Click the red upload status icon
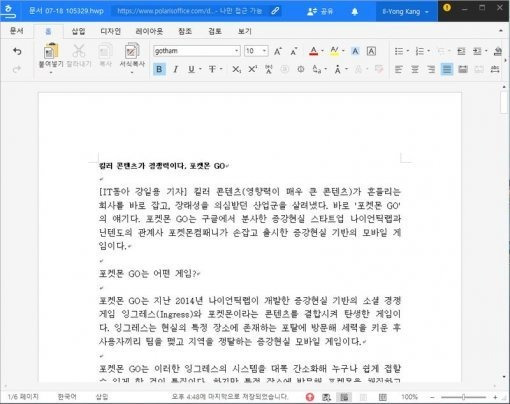510x404 pixels. (x=310, y=397)
